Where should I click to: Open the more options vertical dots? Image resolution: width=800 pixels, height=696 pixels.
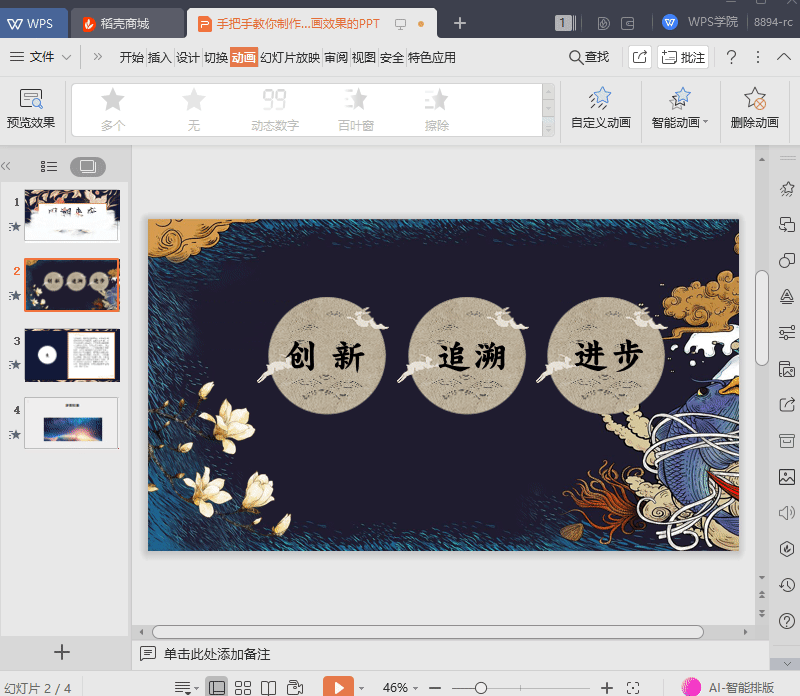(758, 57)
